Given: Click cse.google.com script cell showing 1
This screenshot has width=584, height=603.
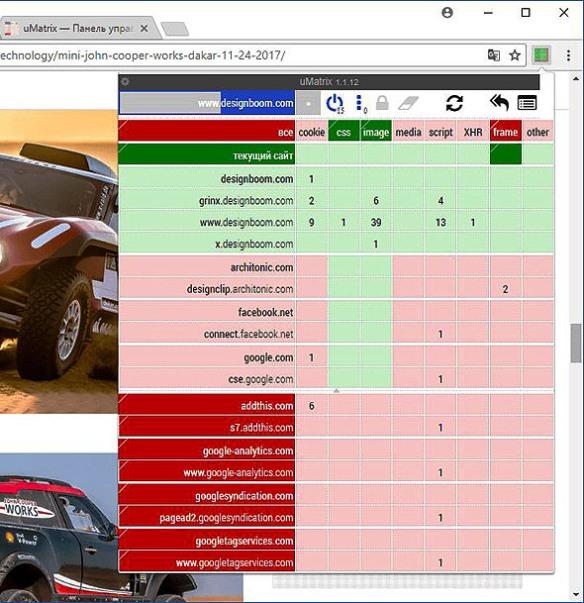Looking at the screenshot, I should [x=441, y=379].
